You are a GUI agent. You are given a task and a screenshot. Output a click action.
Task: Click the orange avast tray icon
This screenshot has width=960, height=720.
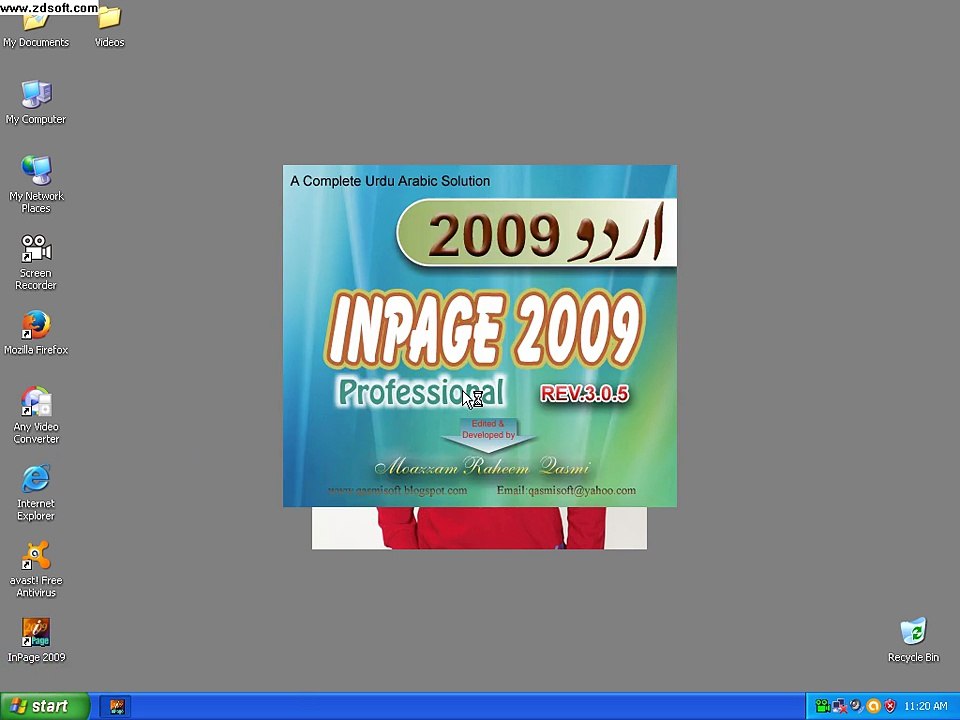click(874, 707)
